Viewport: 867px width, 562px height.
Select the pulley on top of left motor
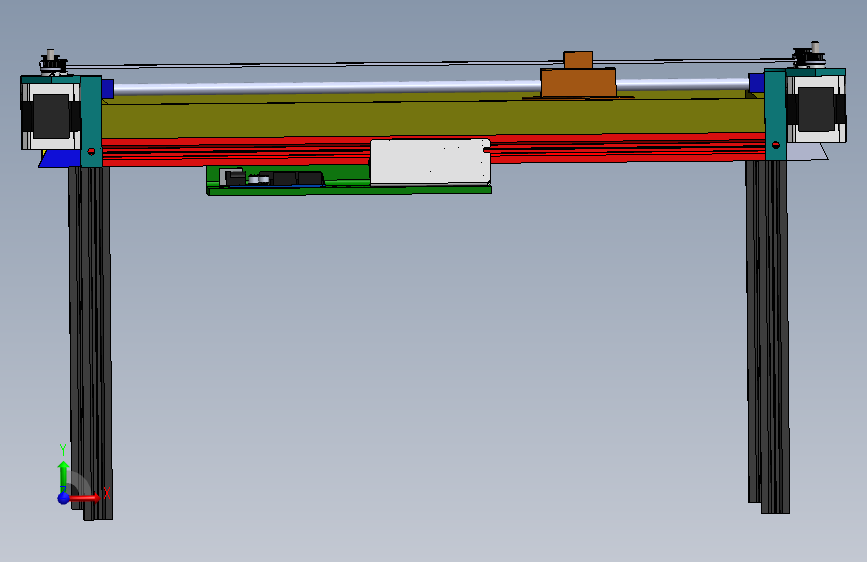(x=53, y=62)
